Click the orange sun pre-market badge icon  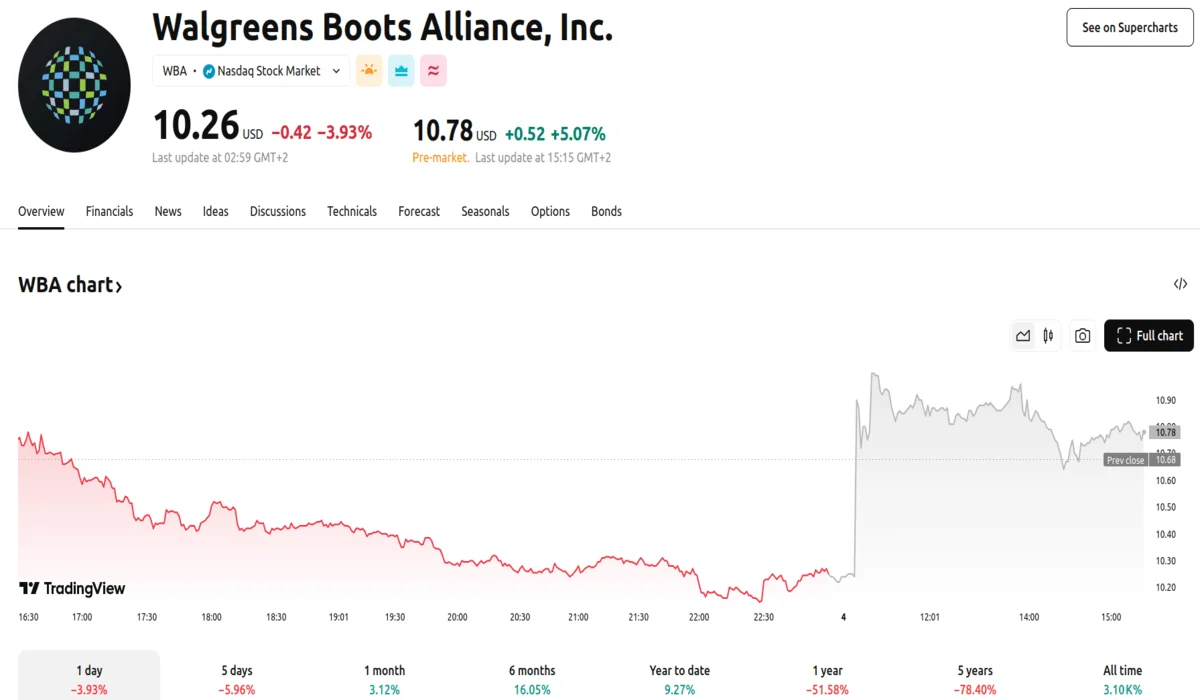(x=369, y=71)
